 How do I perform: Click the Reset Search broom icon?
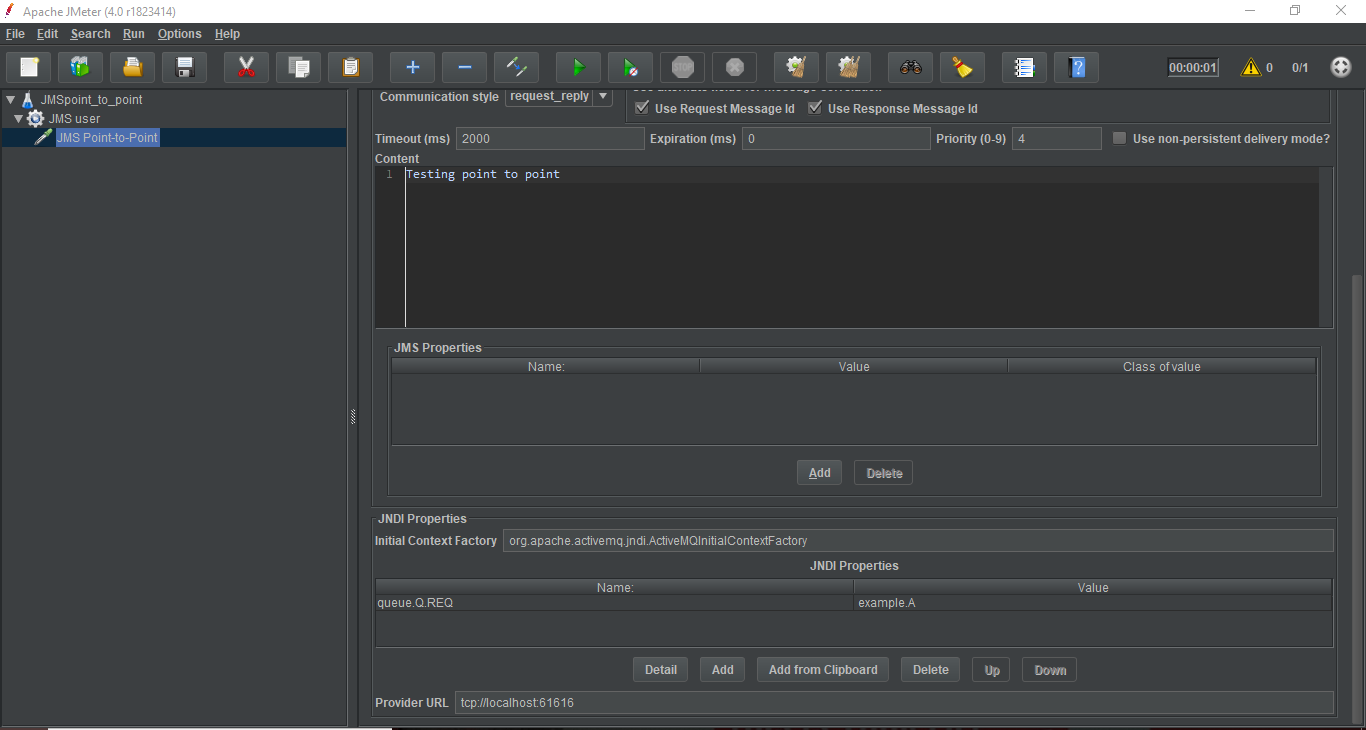962,68
